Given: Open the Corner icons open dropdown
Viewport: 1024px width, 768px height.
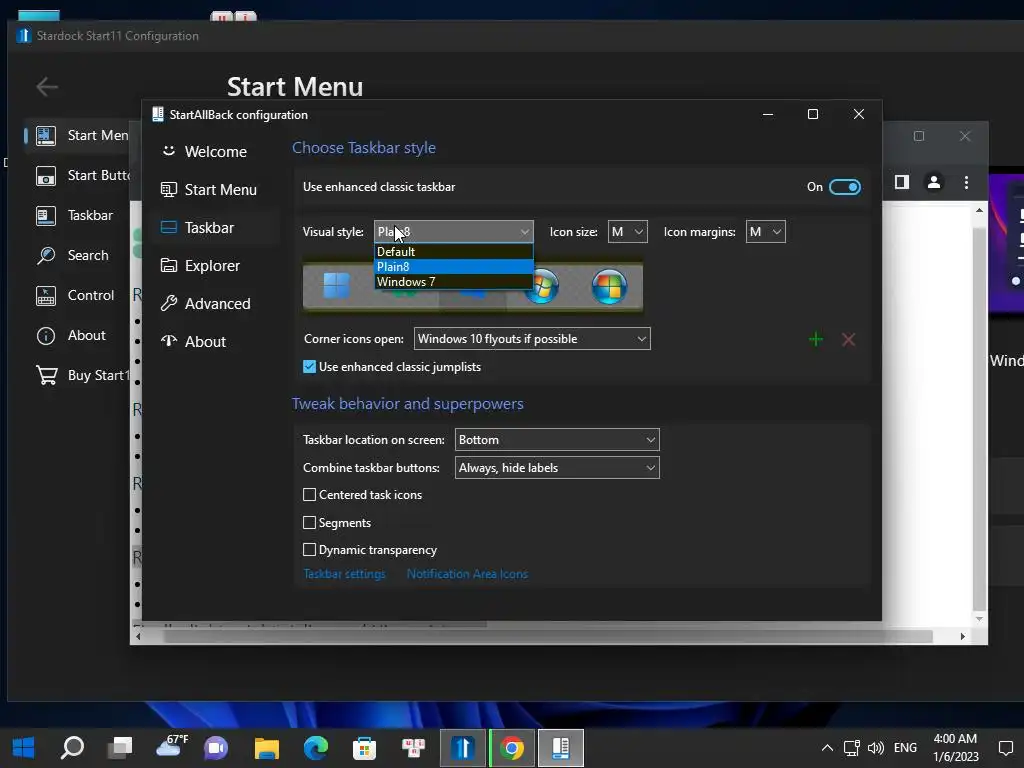Looking at the screenshot, I should tap(532, 339).
